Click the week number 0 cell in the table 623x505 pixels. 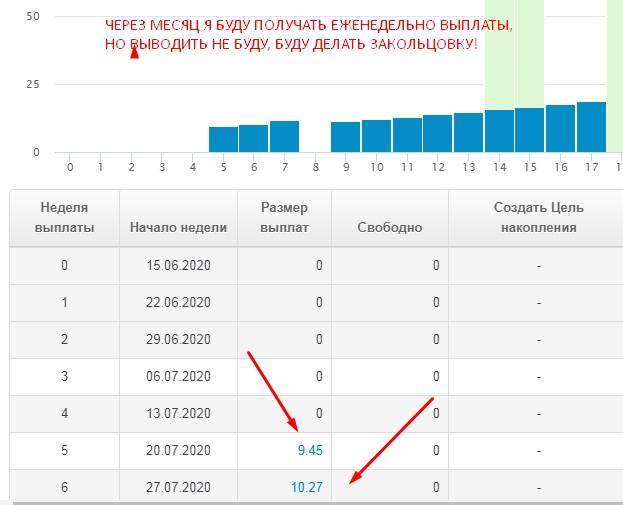pos(64,265)
